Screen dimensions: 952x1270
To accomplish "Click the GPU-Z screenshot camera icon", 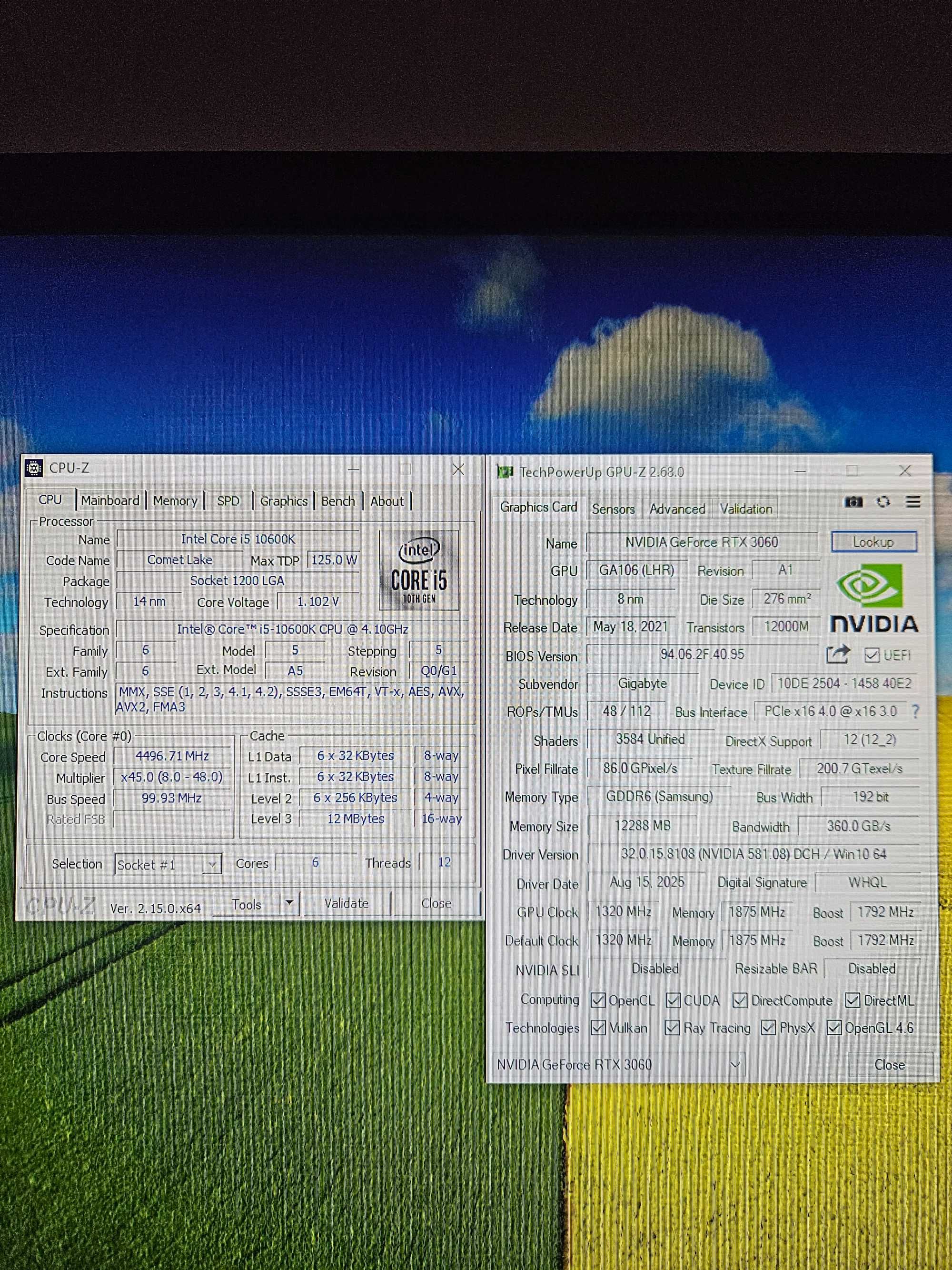I will 853,502.
